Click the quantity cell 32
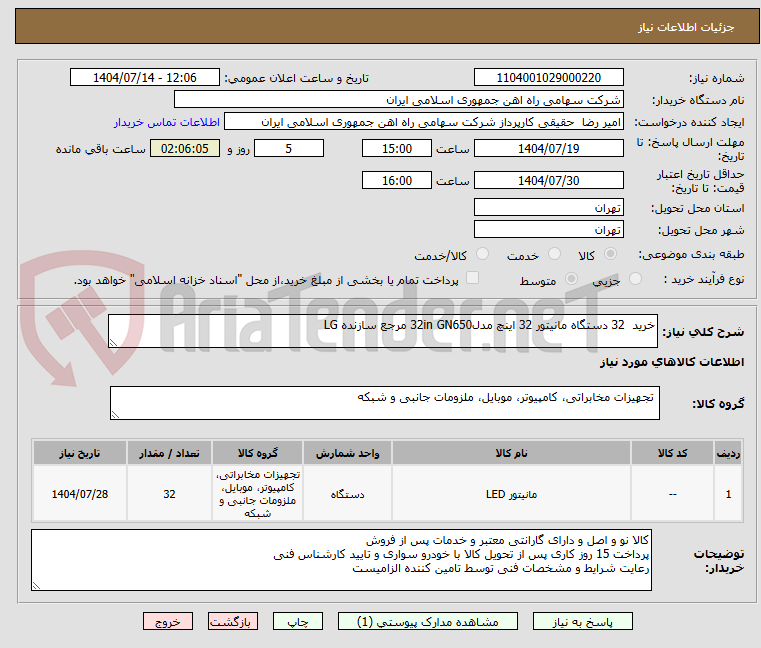761x648 pixels. [x=169, y=494]
